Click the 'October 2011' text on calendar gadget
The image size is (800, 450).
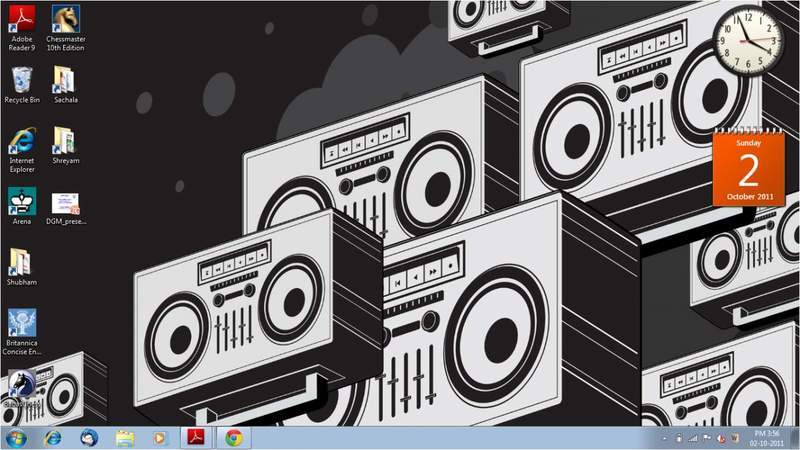coord(749,196)
